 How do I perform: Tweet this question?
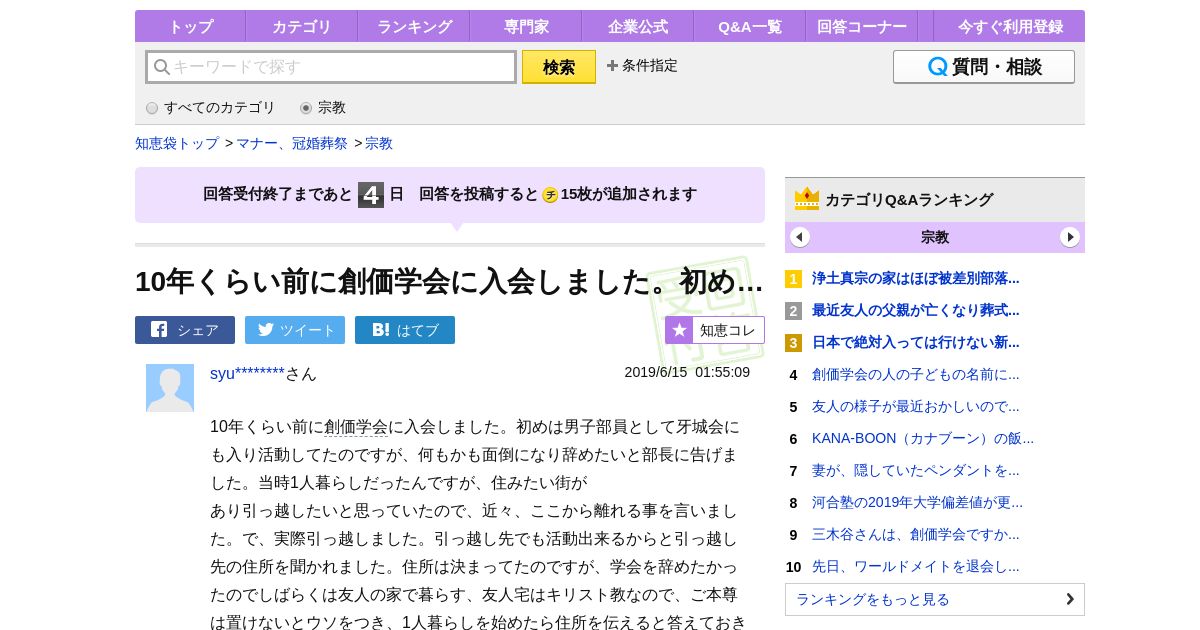tap(295, 330)
